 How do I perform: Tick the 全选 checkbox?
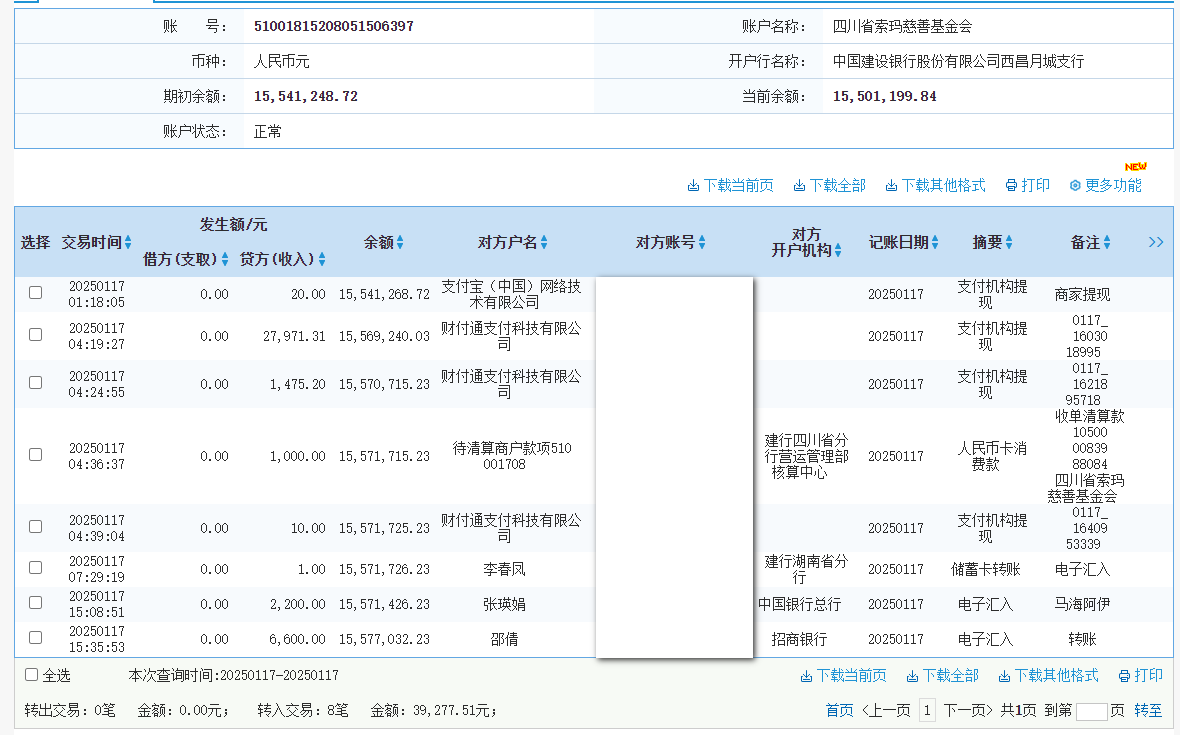pyautogui.click(x=32, y=675)
